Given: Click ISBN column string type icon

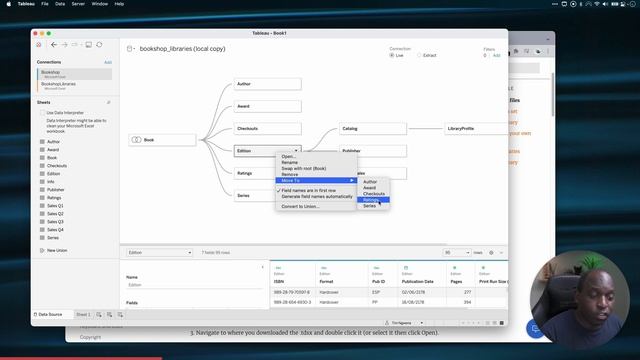Looking at the screenshot, I should 278,268.
